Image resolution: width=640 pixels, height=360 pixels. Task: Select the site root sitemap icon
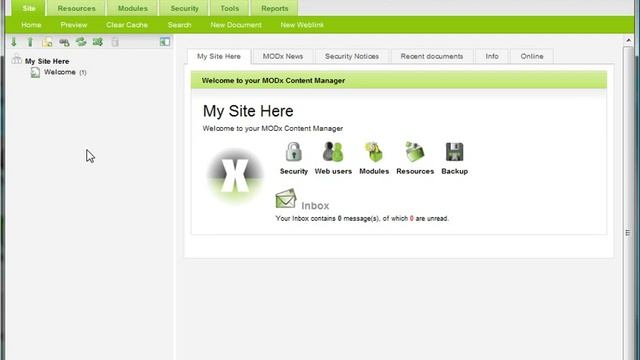tap(16, 60)
